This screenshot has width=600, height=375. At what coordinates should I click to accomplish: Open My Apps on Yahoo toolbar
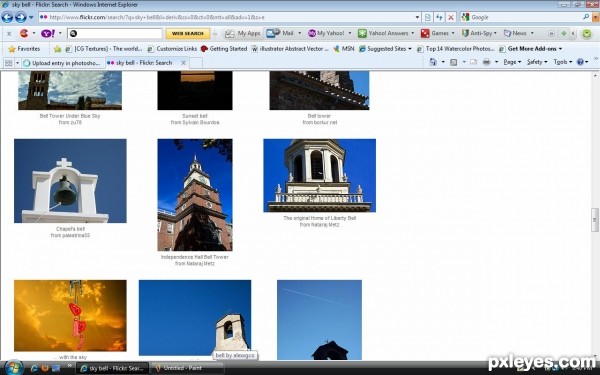[243, 34]
